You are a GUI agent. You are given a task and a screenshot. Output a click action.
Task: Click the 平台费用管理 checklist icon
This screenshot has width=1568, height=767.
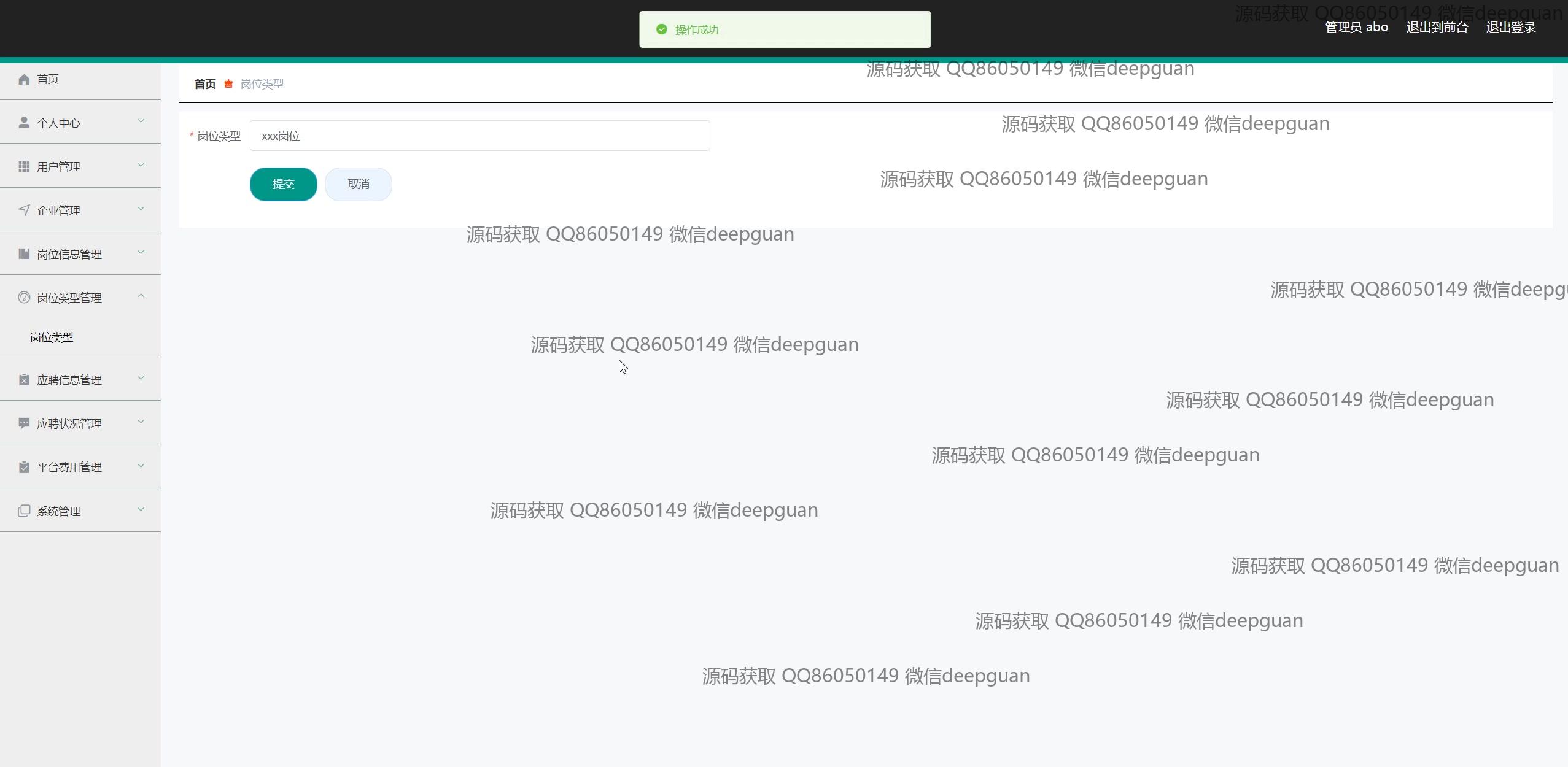point(24,467)
